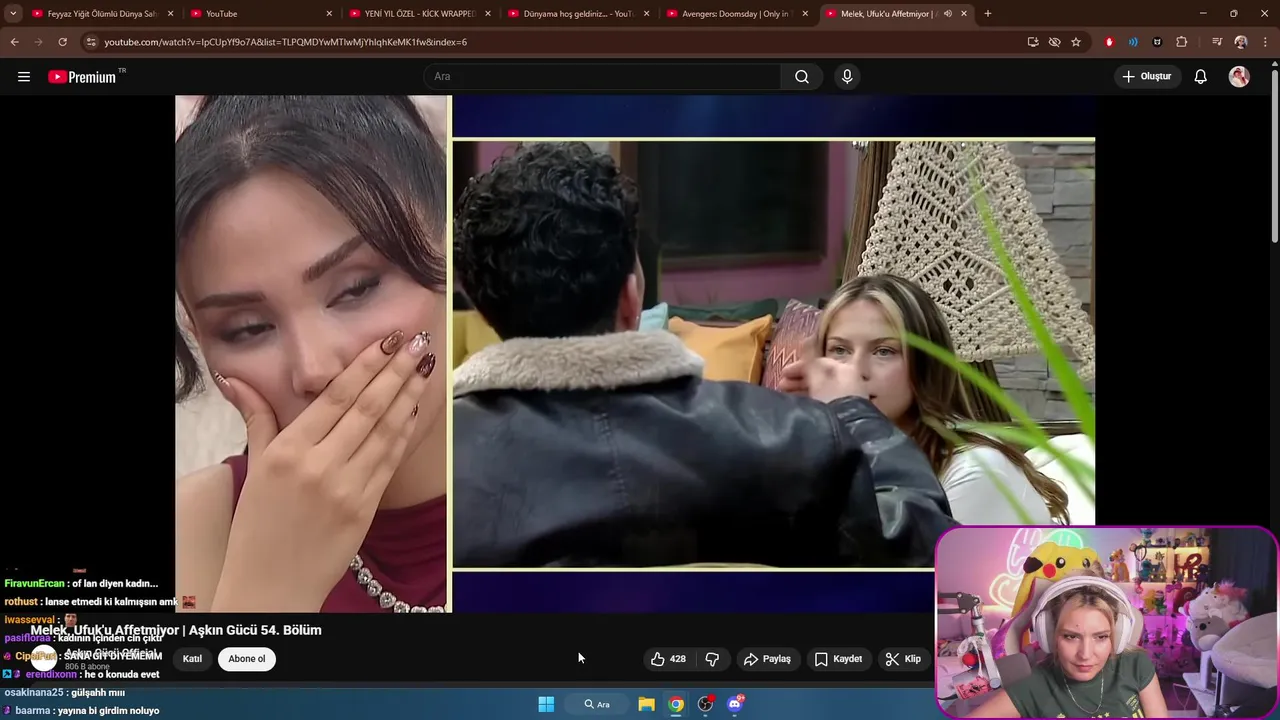The image size is (1280, 720).
Task: Open the black cat extension icon
Action: coord(1157,42)
